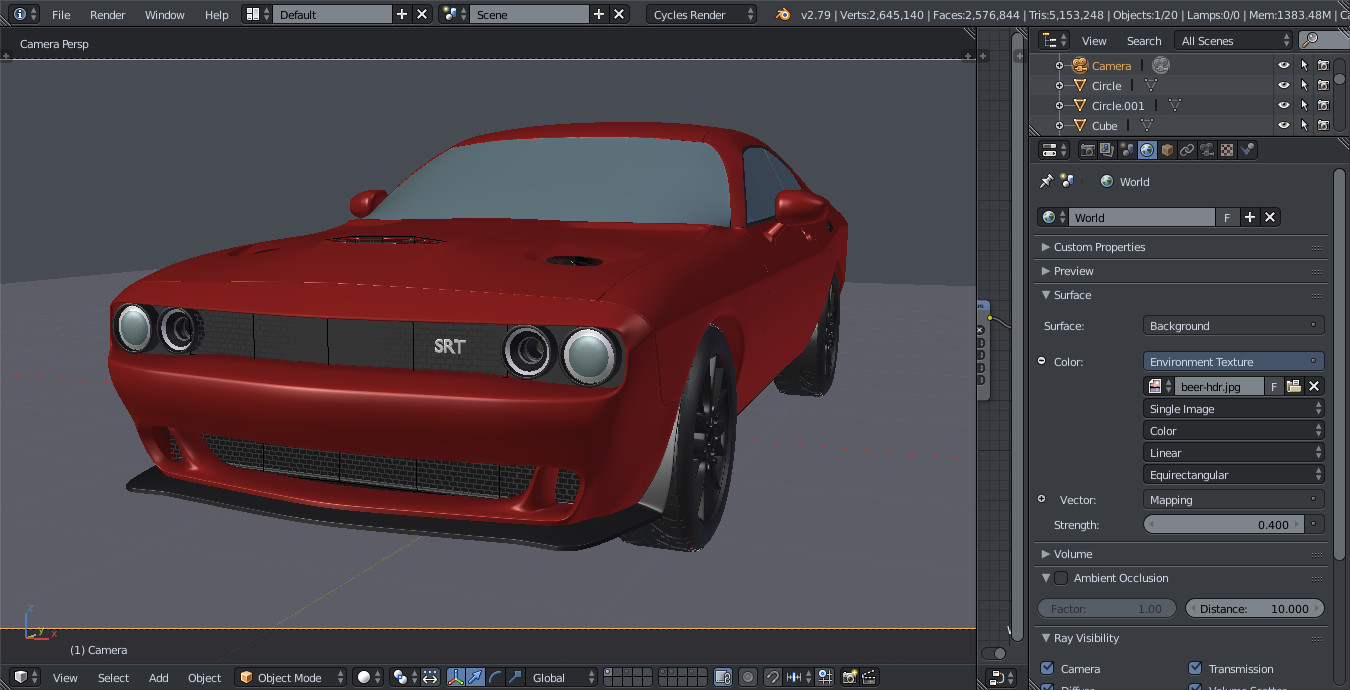Viewport: 1350px width, 690px height.
Task: Open the All Scenes outliner filter dropdown
Action: (1235, 40)
